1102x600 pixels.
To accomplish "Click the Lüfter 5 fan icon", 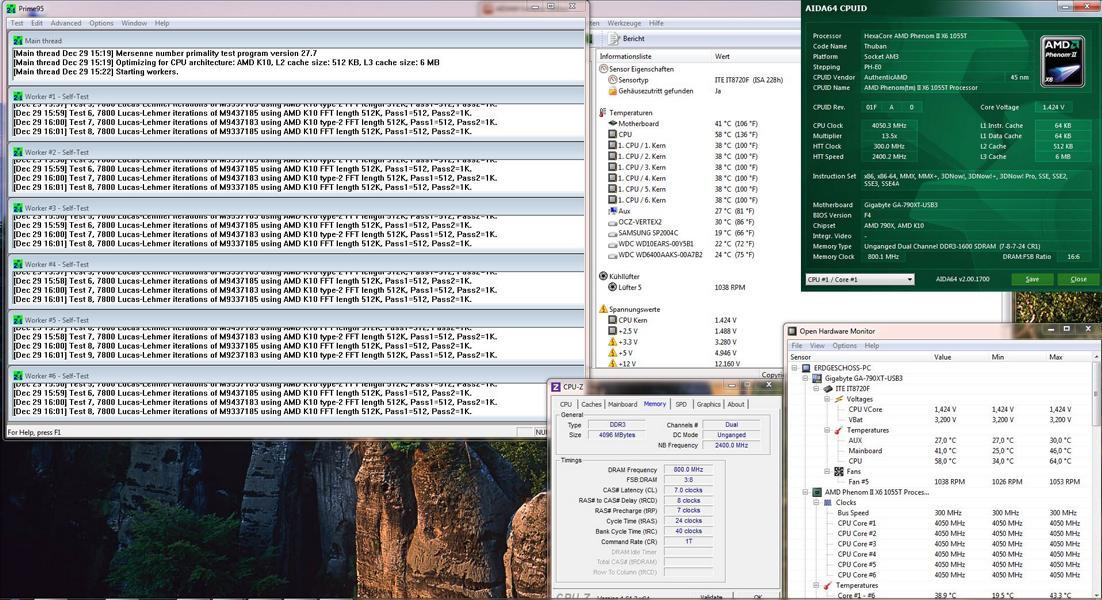I will pyautogui.click(x=612, y=287).
